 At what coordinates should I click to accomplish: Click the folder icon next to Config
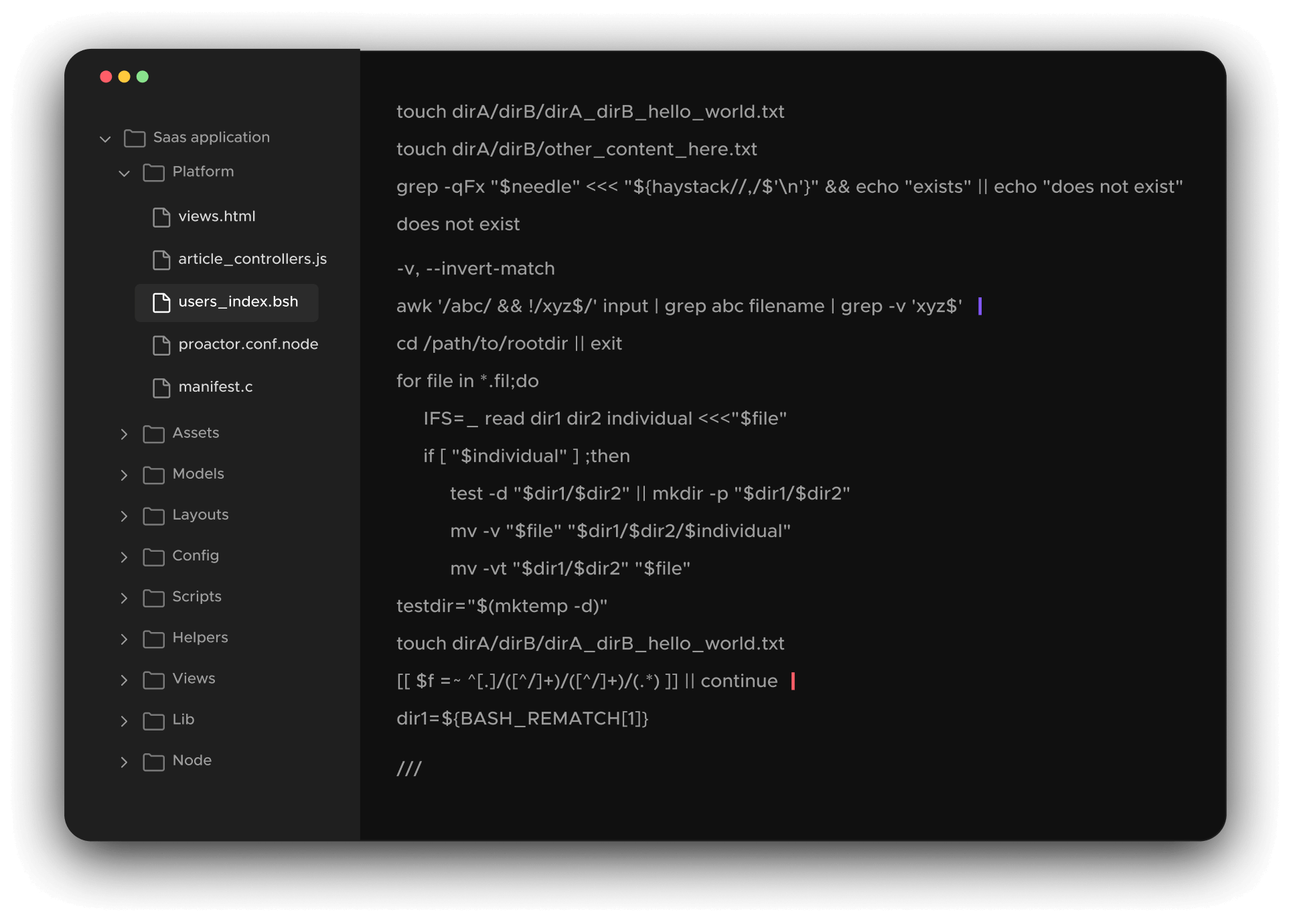[x=153, y=556]
